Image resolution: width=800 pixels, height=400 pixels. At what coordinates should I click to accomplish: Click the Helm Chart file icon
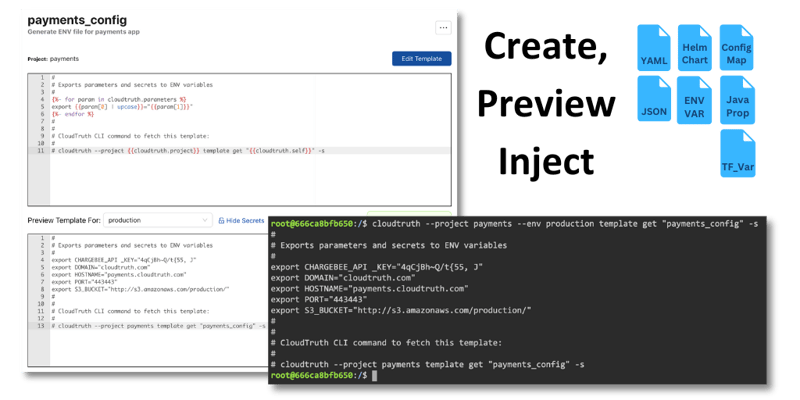point(694,47)
